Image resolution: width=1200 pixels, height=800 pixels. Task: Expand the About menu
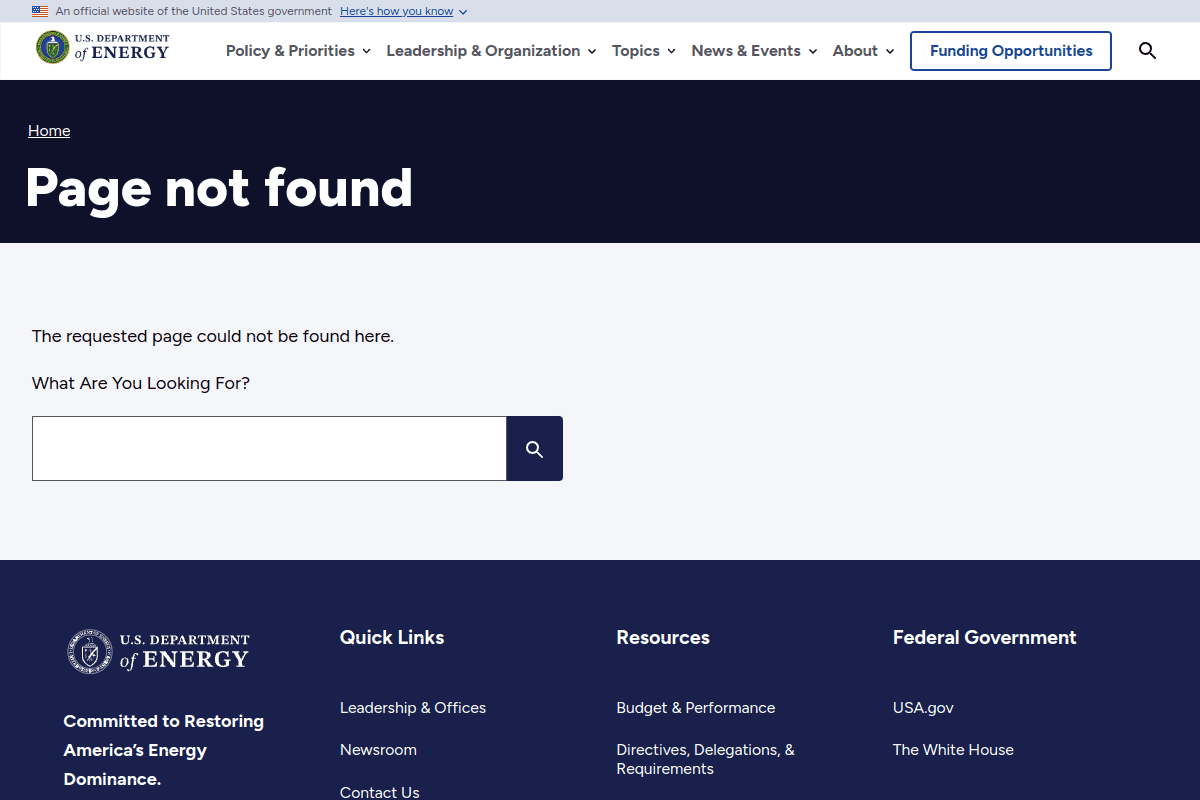pyautogui.click(x=863, y=51)
